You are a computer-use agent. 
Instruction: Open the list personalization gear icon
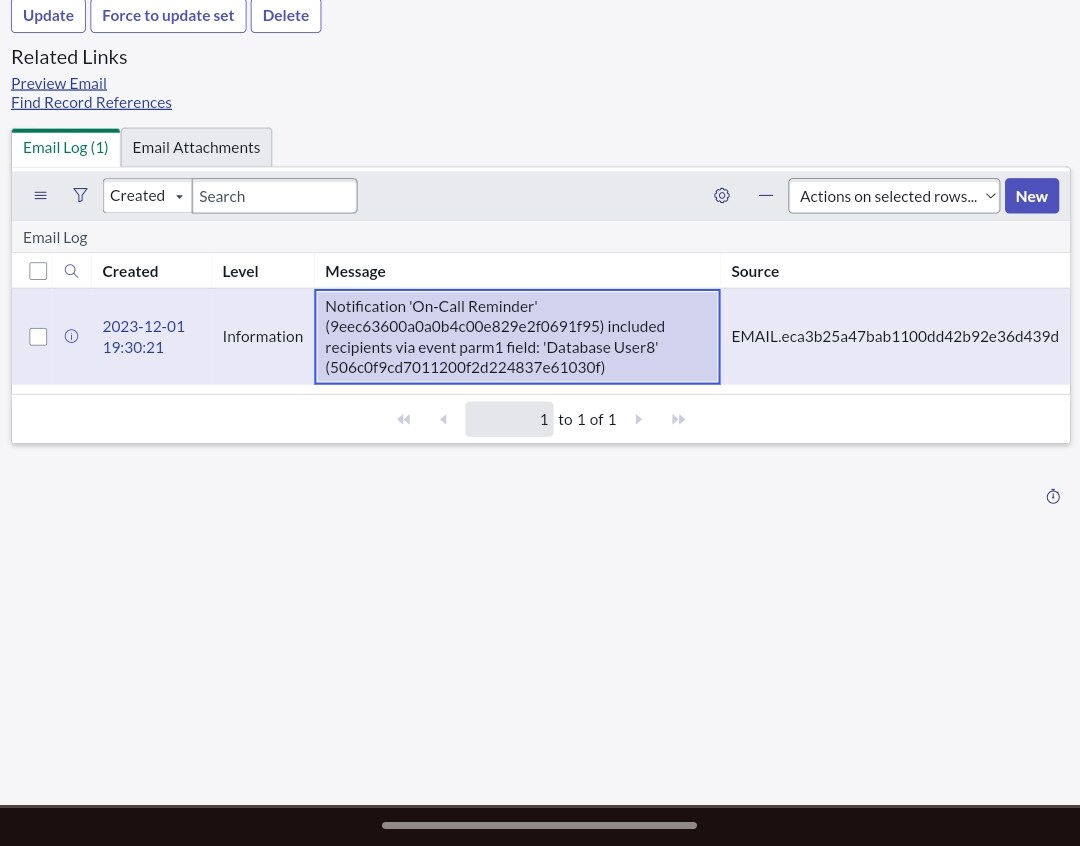721,195
